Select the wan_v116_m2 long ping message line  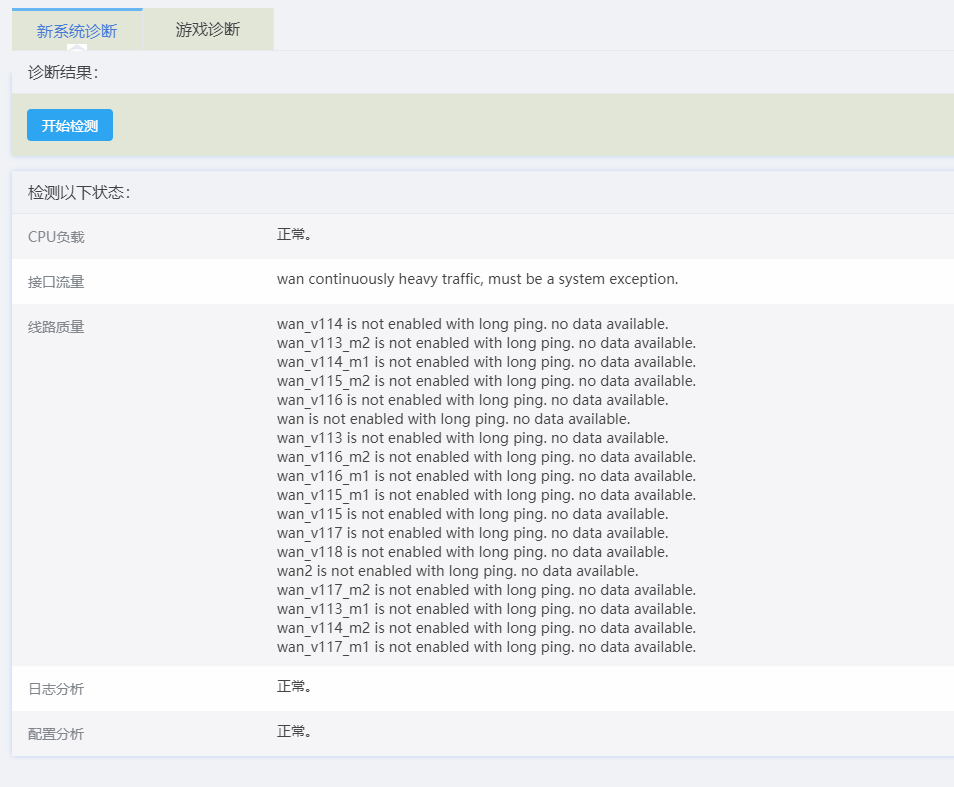pos(486,457)
